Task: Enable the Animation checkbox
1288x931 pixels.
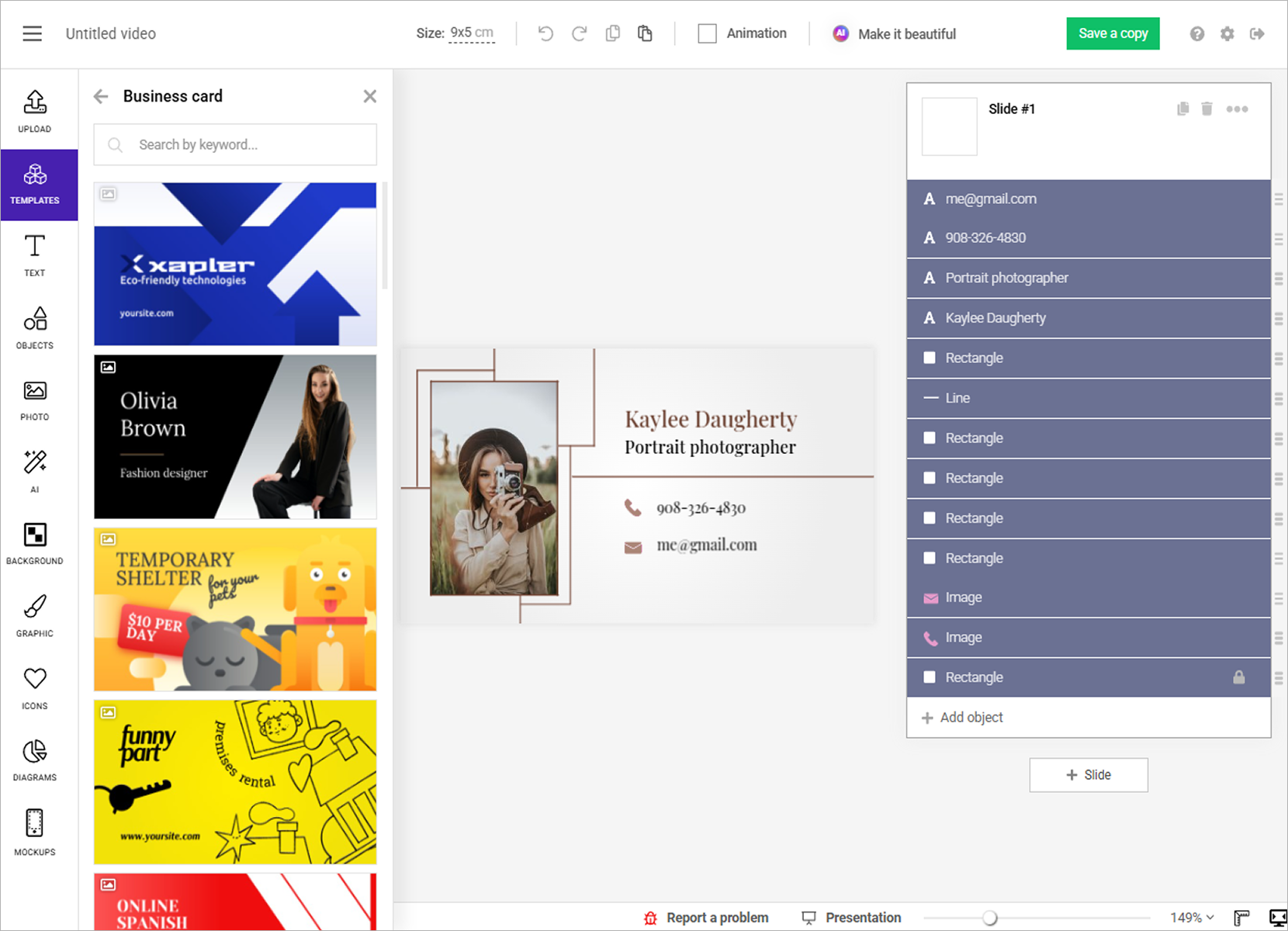Action: [707, 33]
